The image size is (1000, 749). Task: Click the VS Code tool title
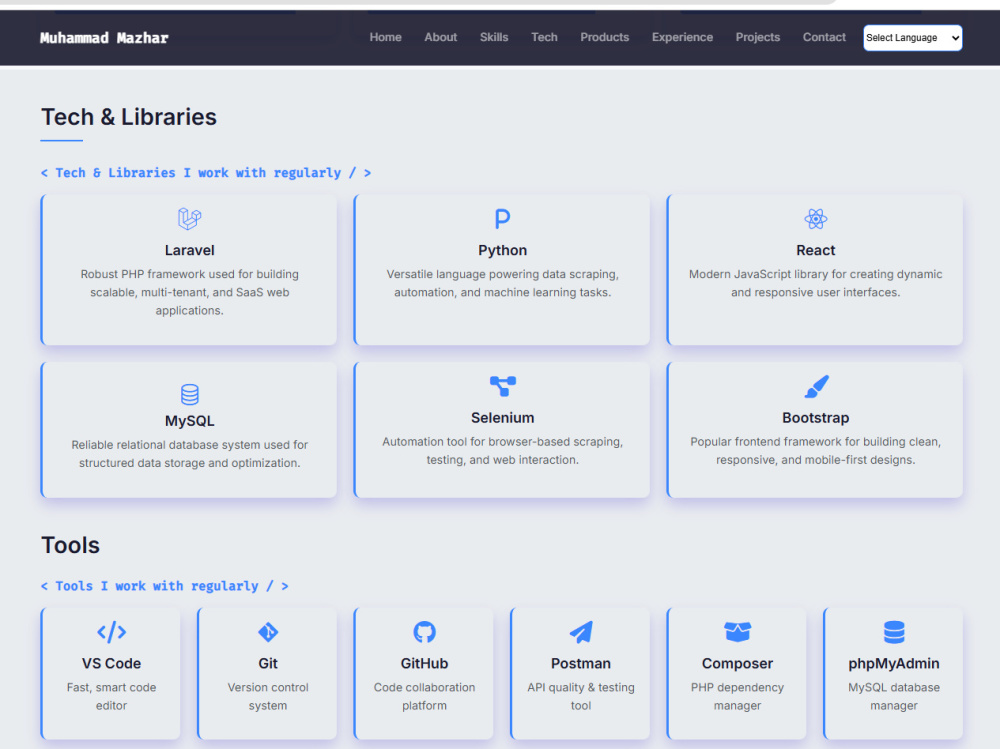click(x=112, y=664)
